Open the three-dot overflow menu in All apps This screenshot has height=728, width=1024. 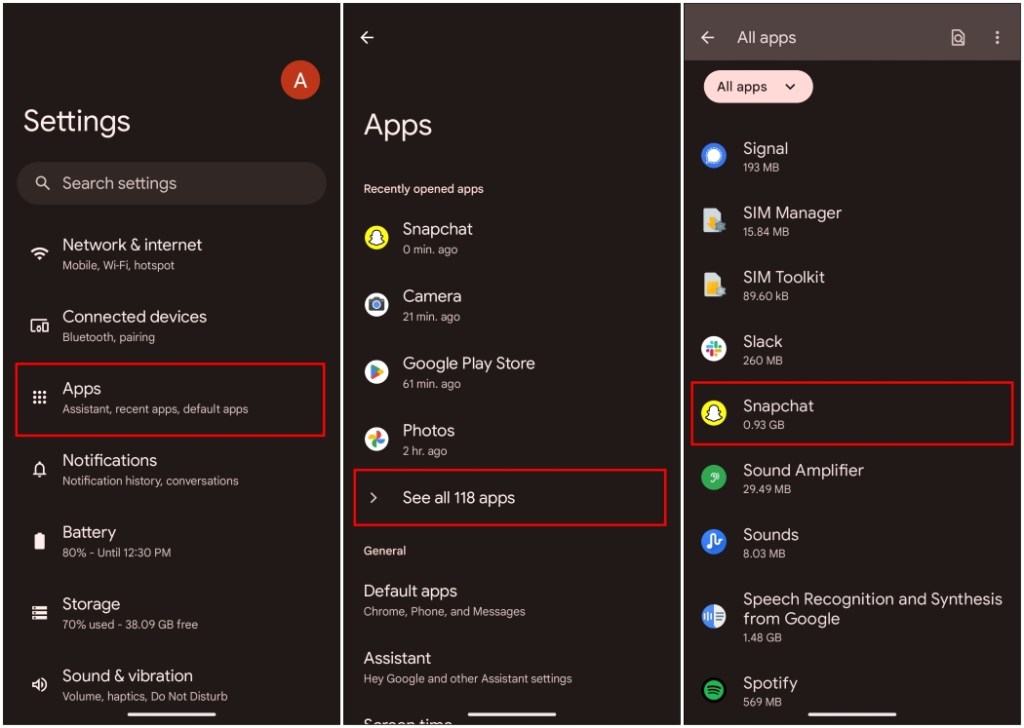[997, 38]
